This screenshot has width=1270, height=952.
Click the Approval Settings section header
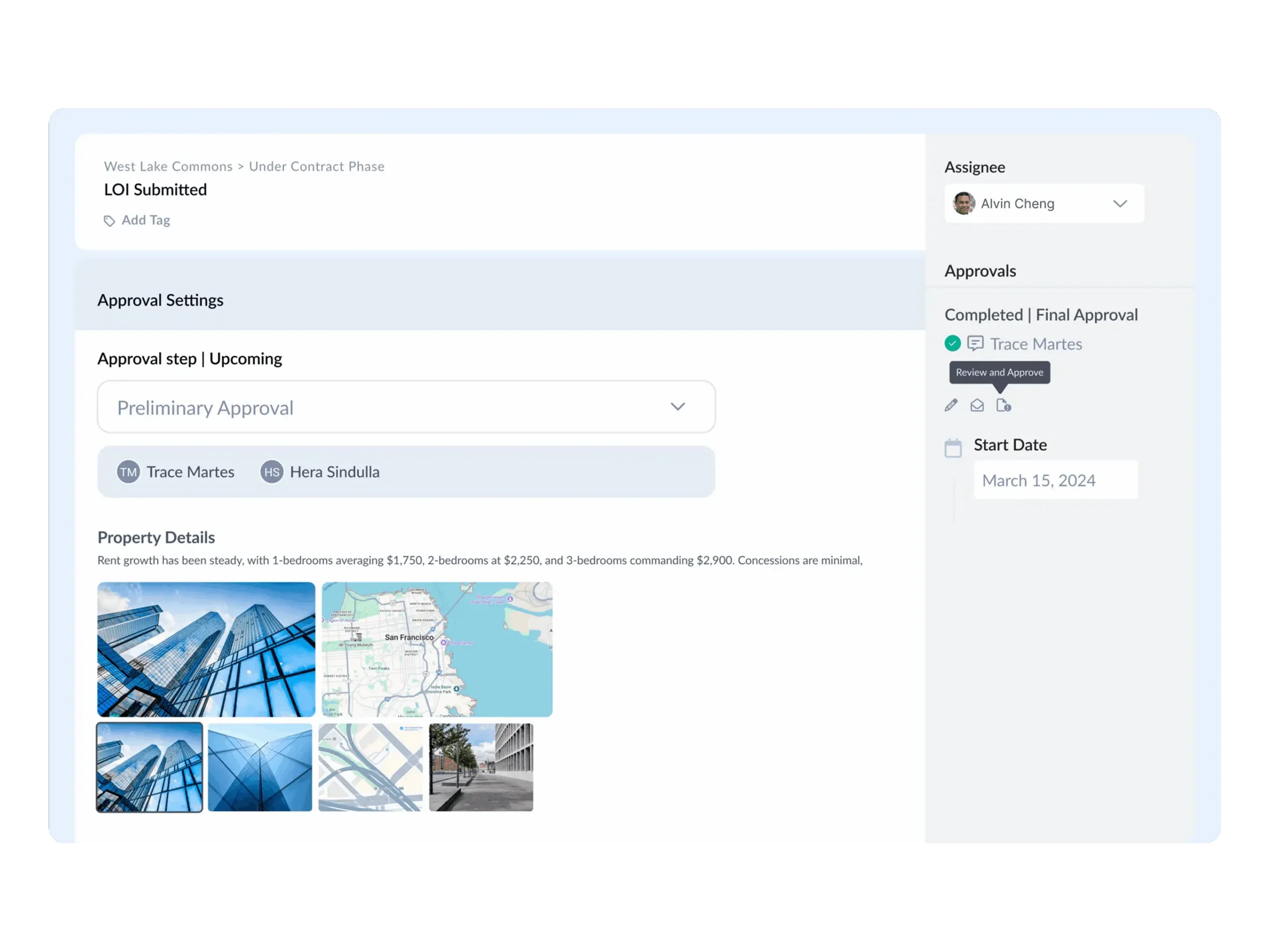point(160,300)
